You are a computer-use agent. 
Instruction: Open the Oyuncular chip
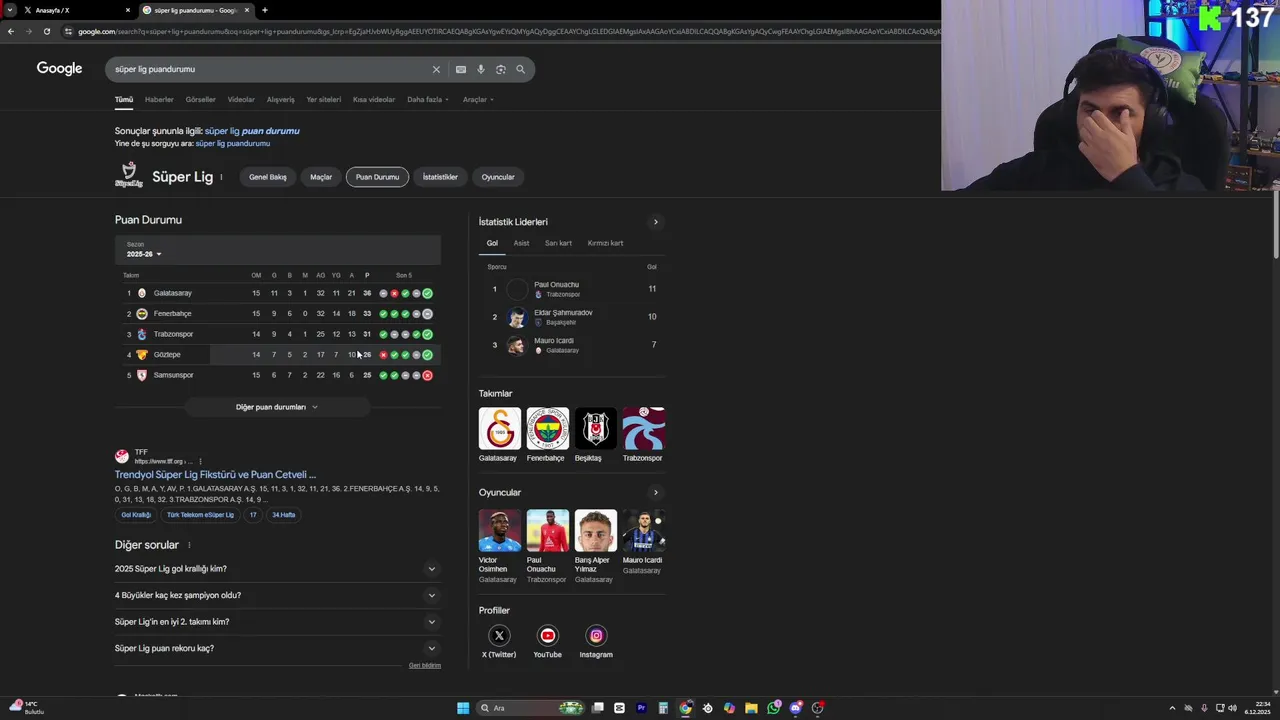498,177
